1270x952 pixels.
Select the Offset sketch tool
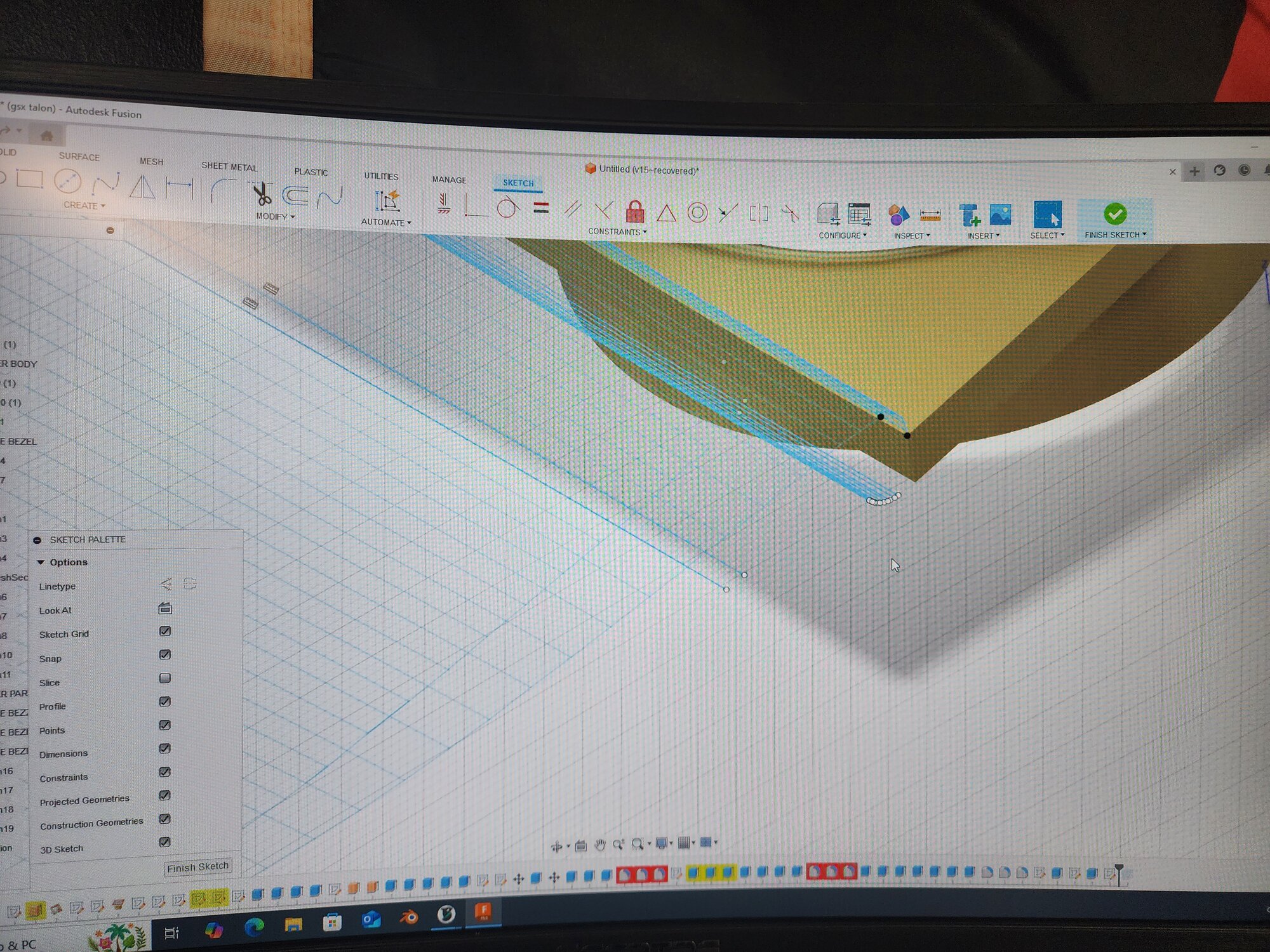coord(295,196)
